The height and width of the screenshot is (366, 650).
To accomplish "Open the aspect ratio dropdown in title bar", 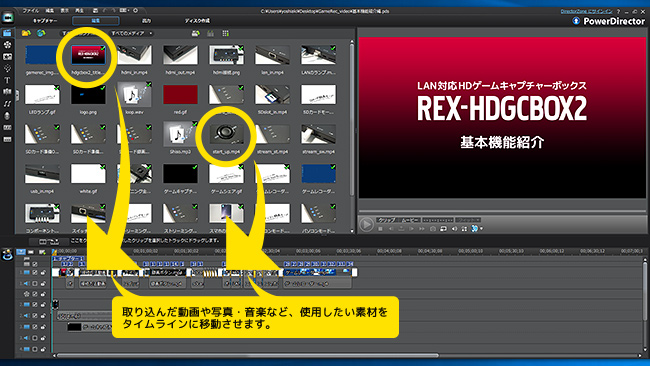I will 124,11.
